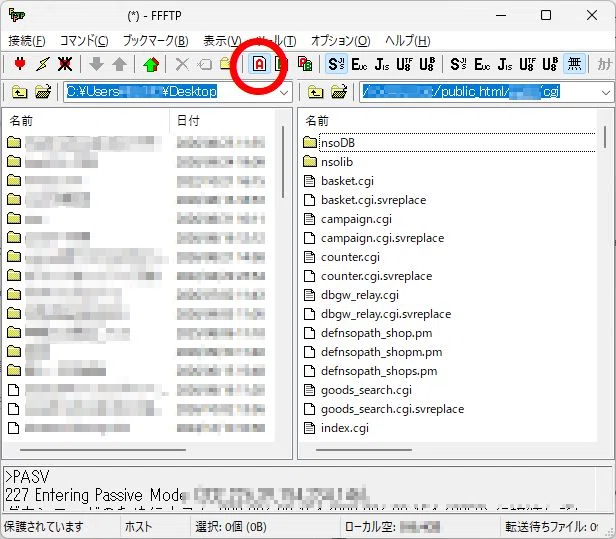Open the コマンド(C) menu
This screenshot has width=616, height=539.
(84, 40)
